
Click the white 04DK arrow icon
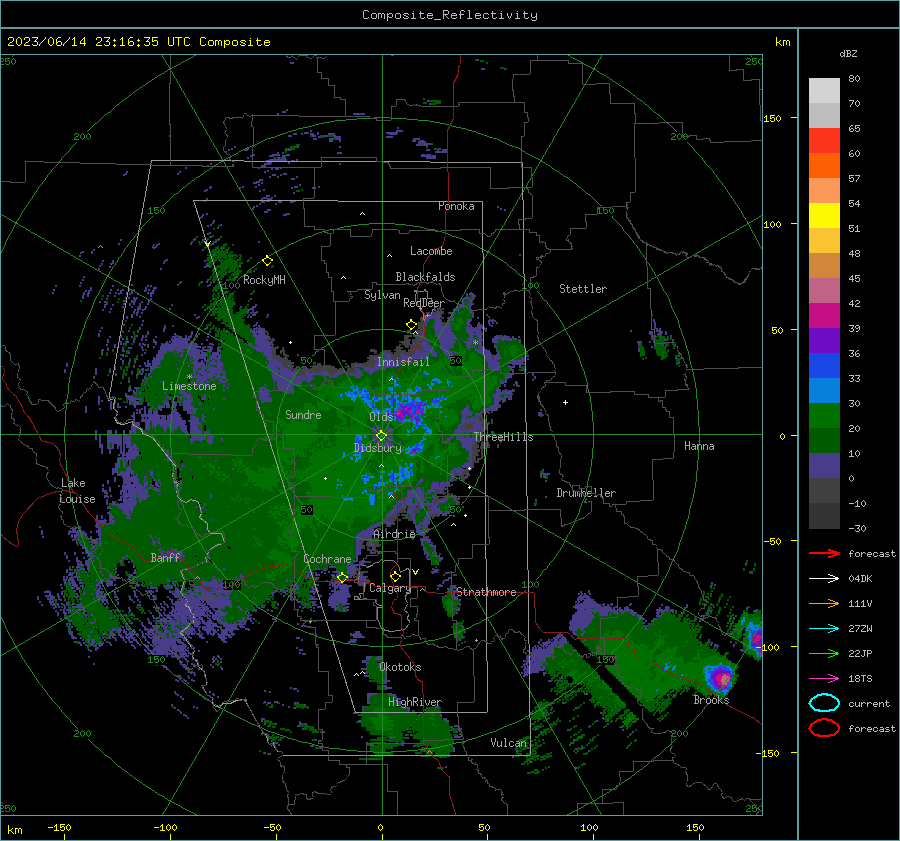(824, 578)
